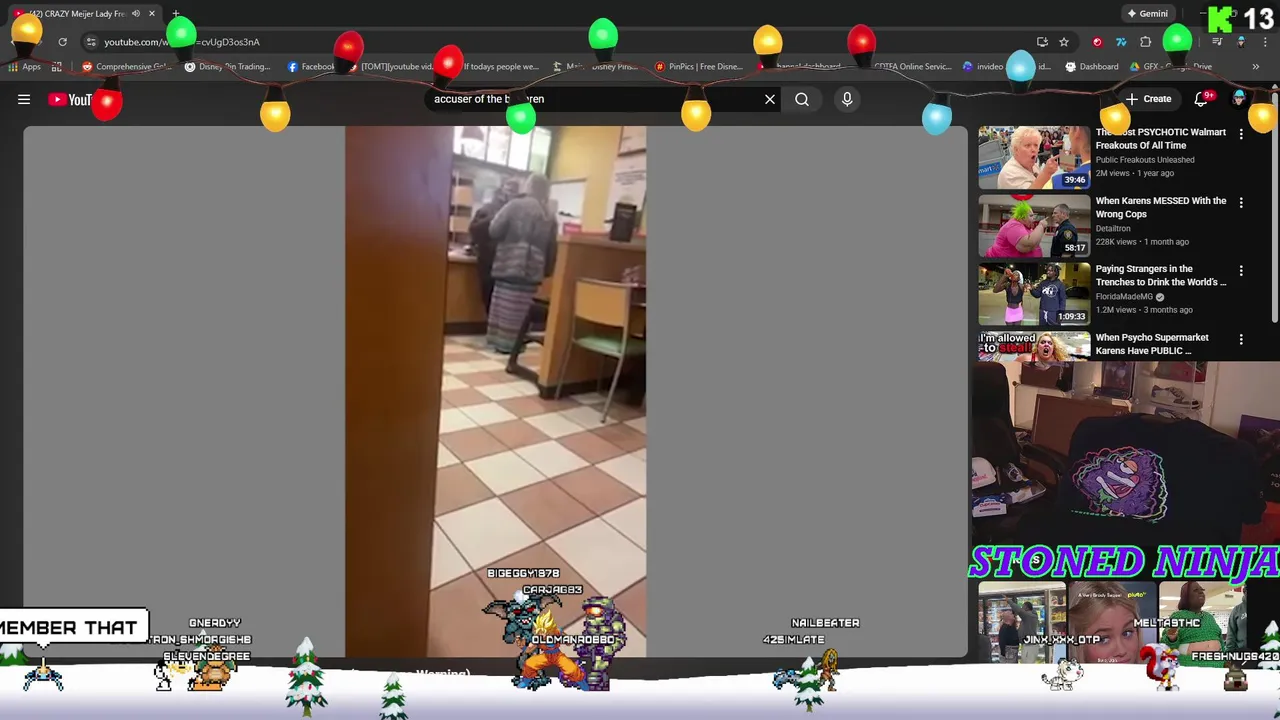1280x720 pixels.
Task: Open the Walmart Freakouts 39:46 thumbnail
Action: pyautogui.click(x=1034, y=157)
